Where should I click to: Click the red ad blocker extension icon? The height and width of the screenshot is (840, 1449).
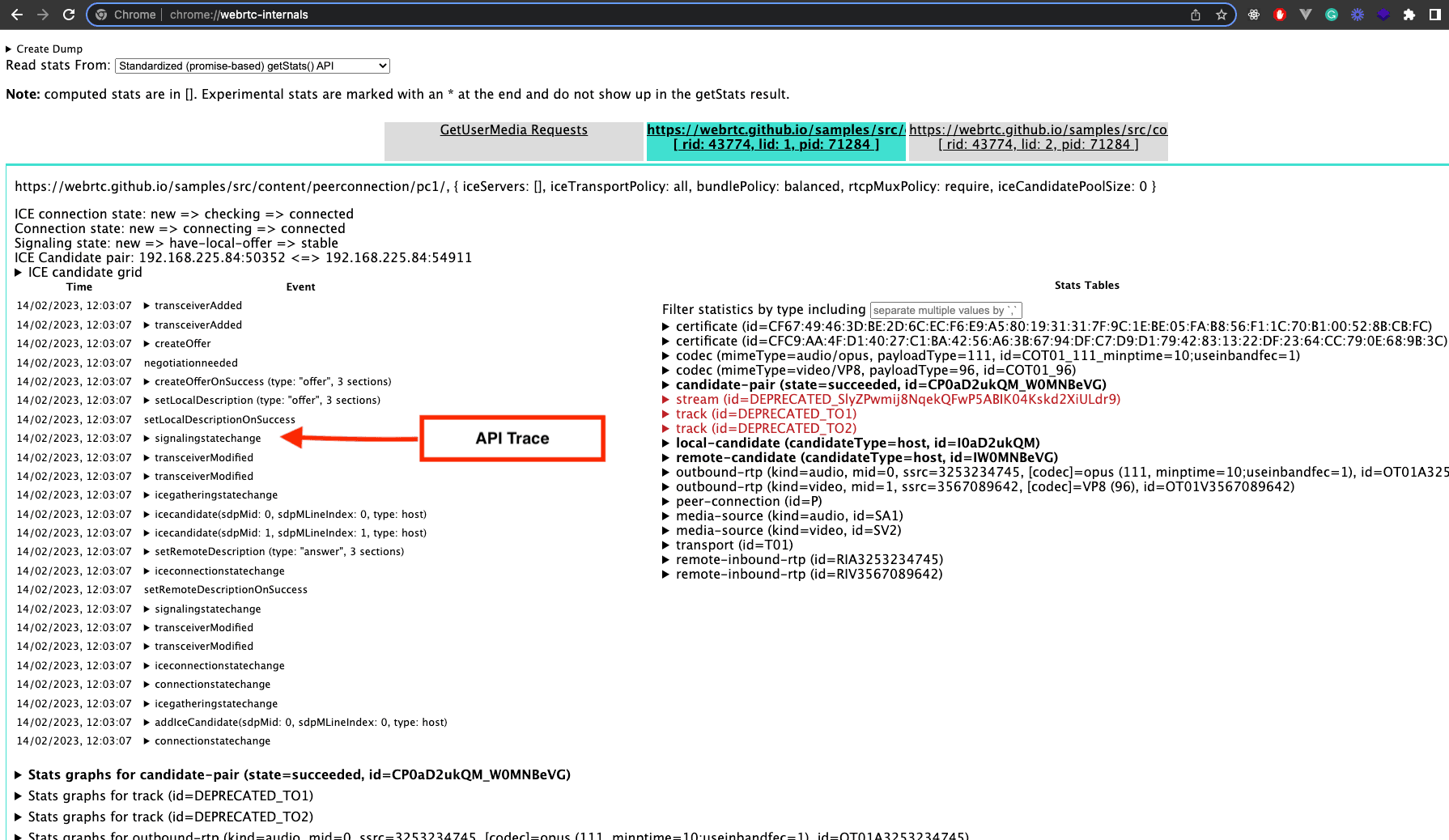(1280, 15)
